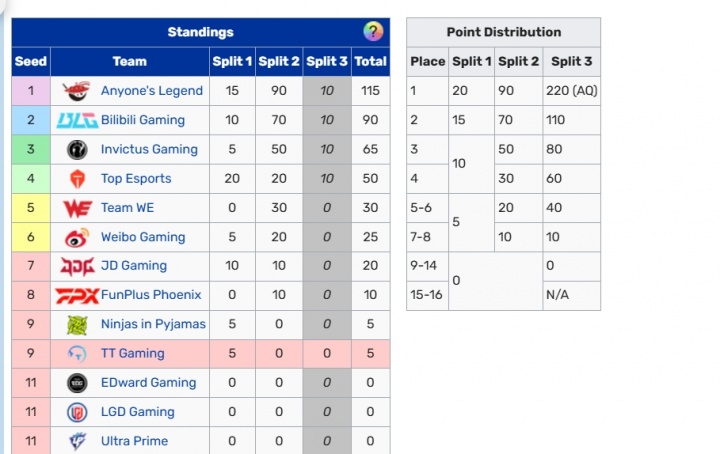The height and width of the screenshot is (454, 720).
Task: Click the Total column header
Action: tap(371, 61)
